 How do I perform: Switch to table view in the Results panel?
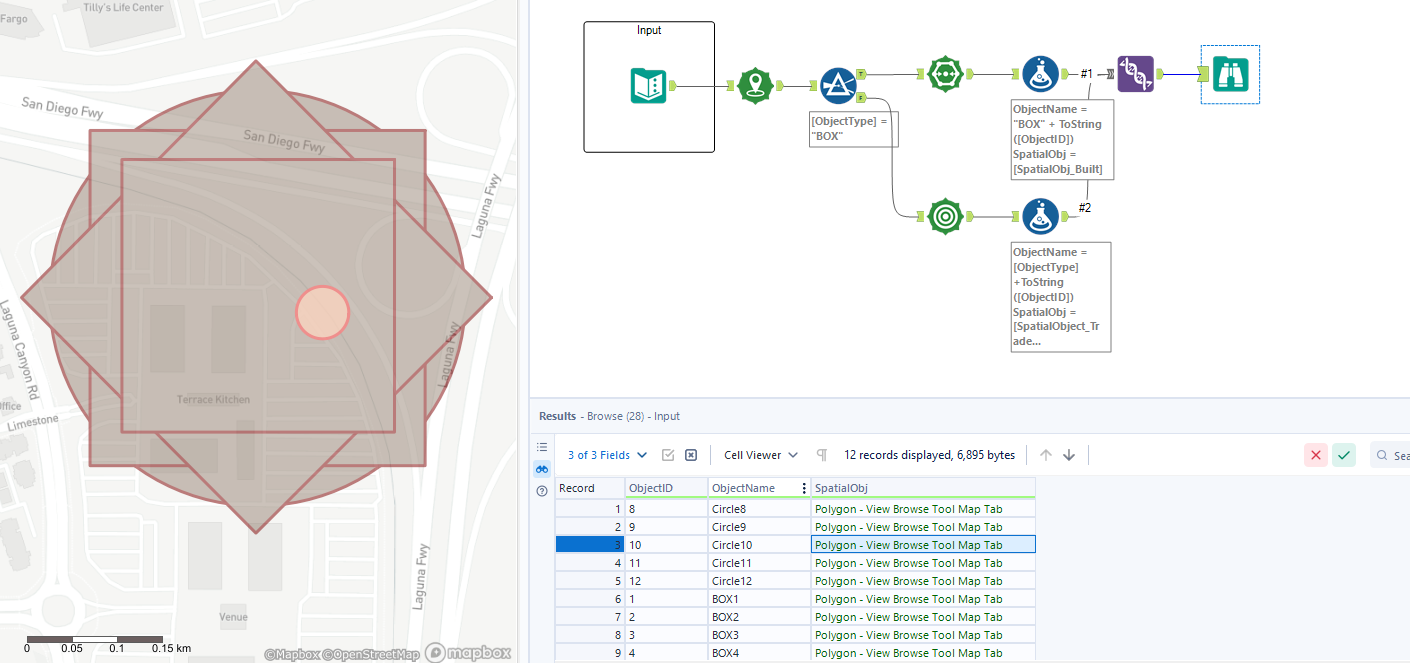point(541,447)
